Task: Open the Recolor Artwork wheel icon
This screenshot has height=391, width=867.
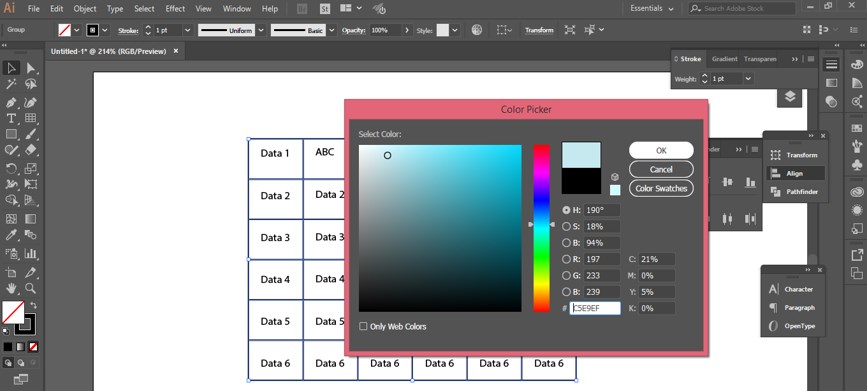Action: coord(477,30)
